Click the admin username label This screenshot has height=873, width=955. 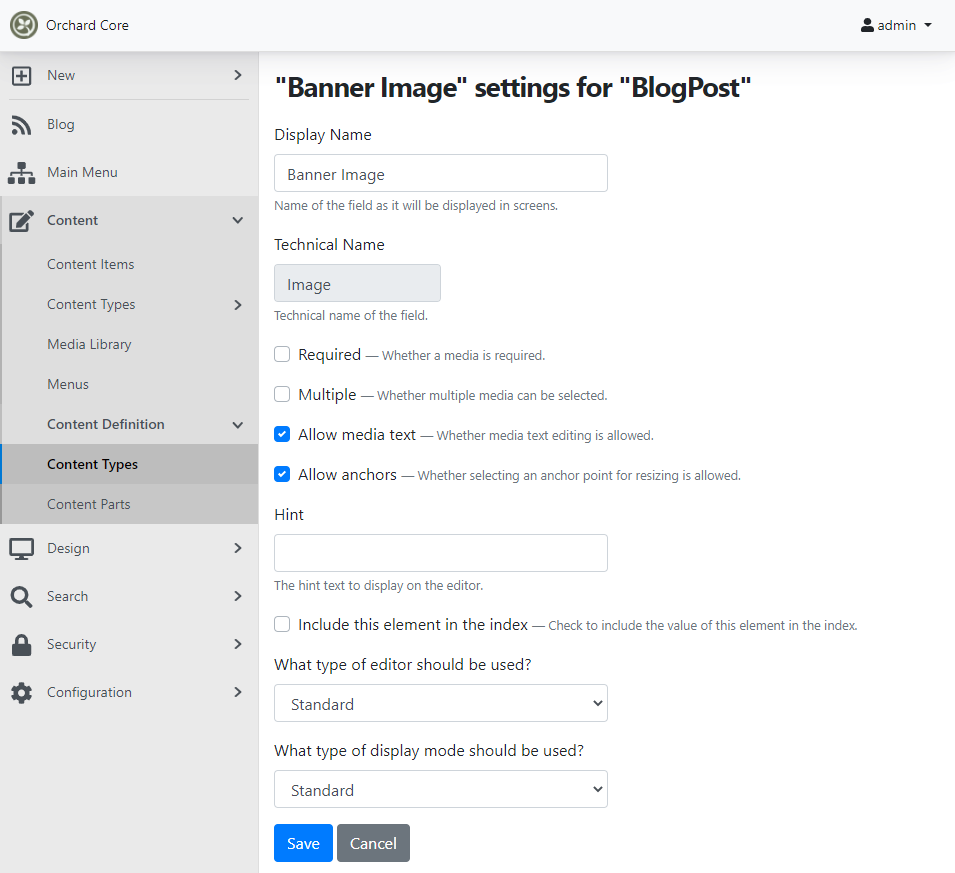[897, 25]
